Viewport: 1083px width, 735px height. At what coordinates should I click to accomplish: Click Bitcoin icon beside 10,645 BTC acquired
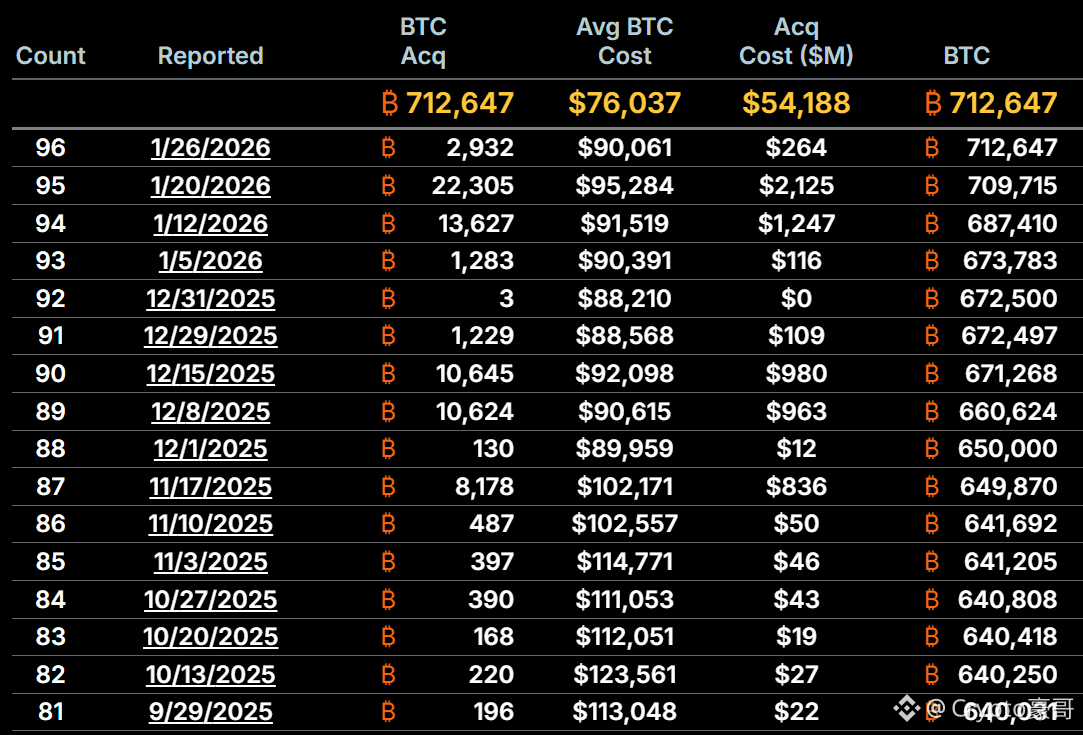(x=389, y=374)
